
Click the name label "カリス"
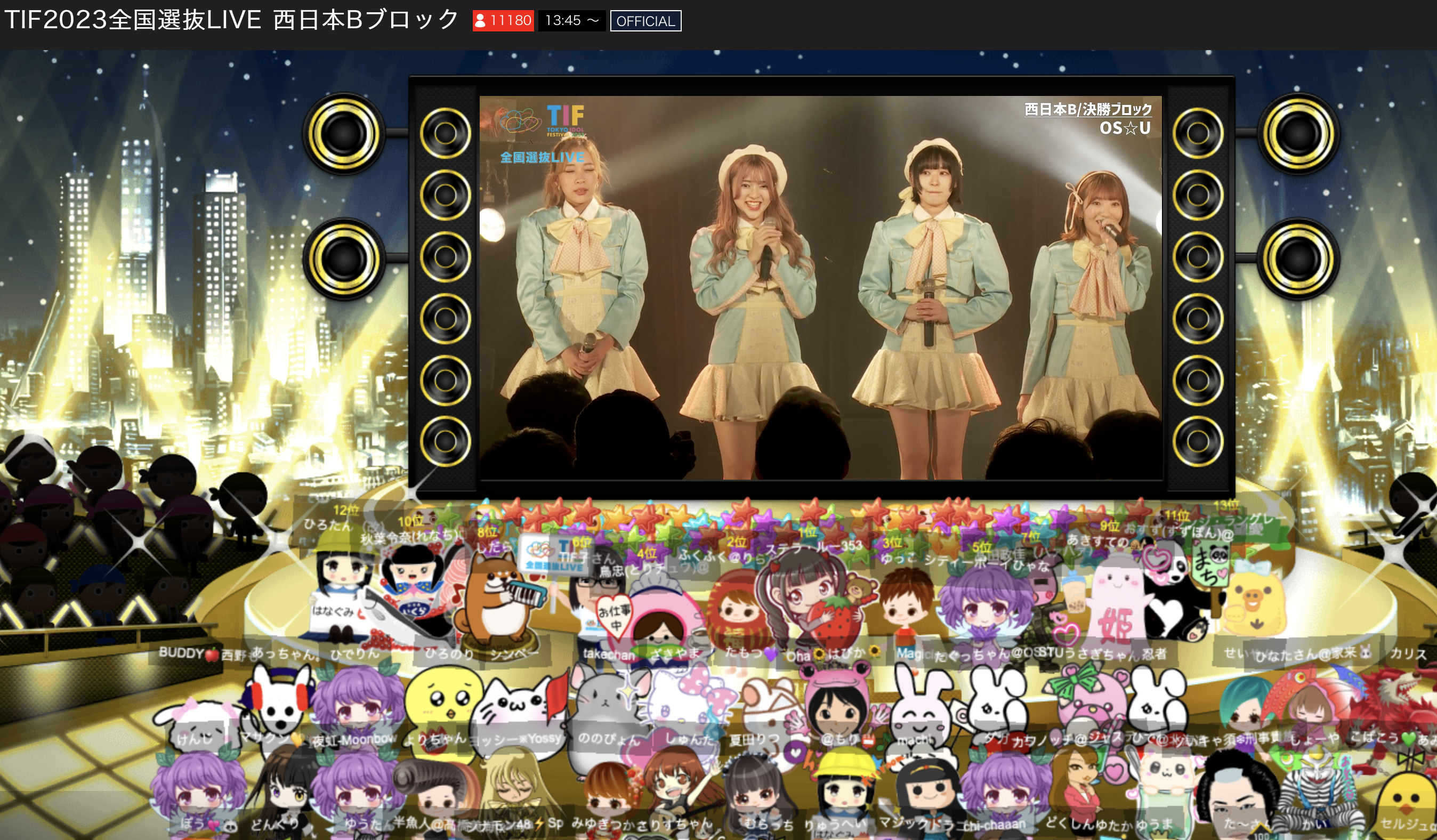(1408, 653)
